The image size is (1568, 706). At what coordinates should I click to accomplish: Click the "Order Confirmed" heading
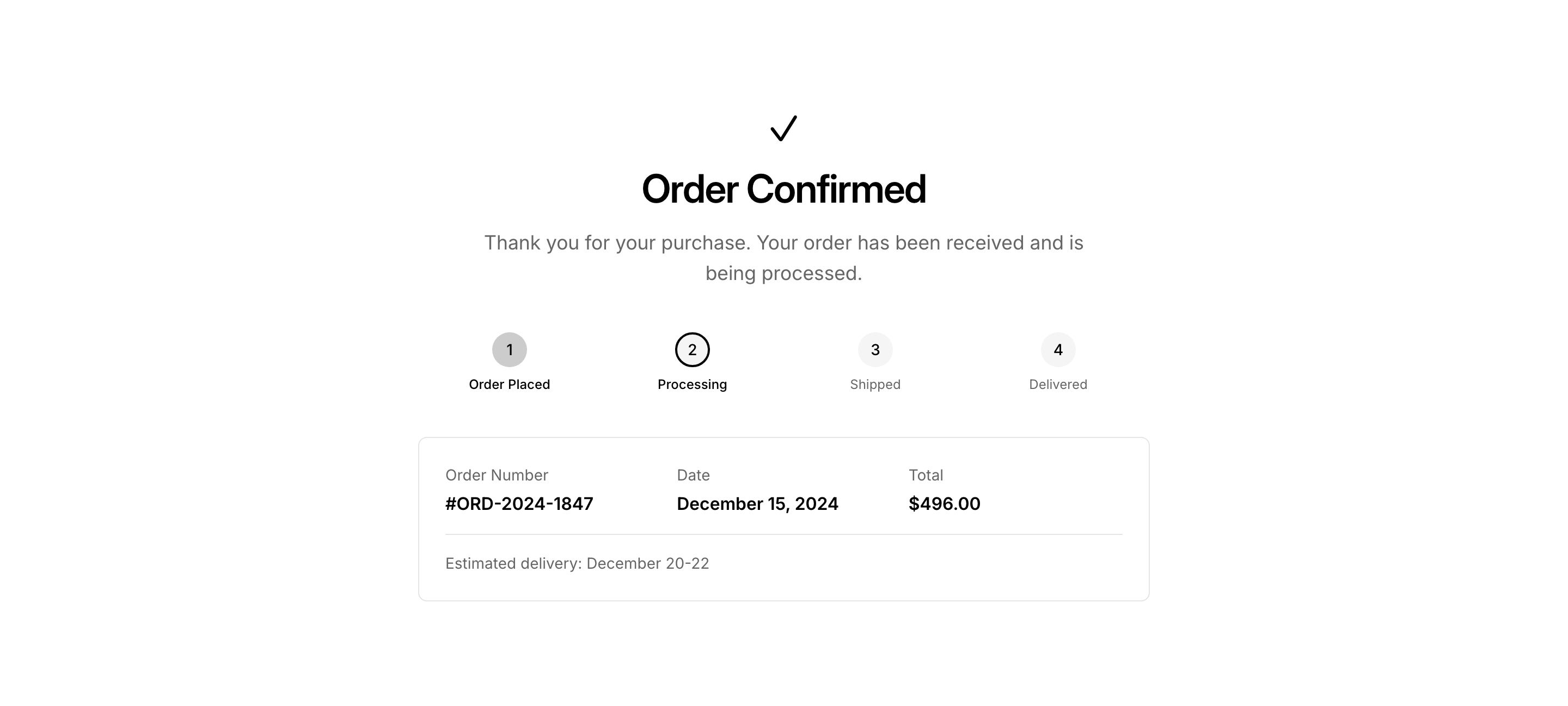point(783,189)
